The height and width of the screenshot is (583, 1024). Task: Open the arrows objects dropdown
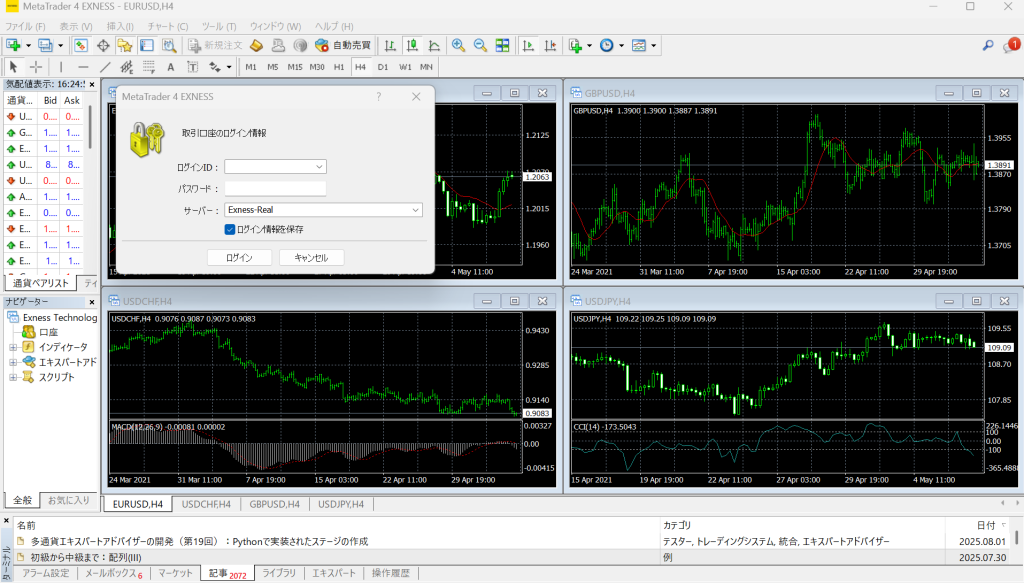pos(229,67)
